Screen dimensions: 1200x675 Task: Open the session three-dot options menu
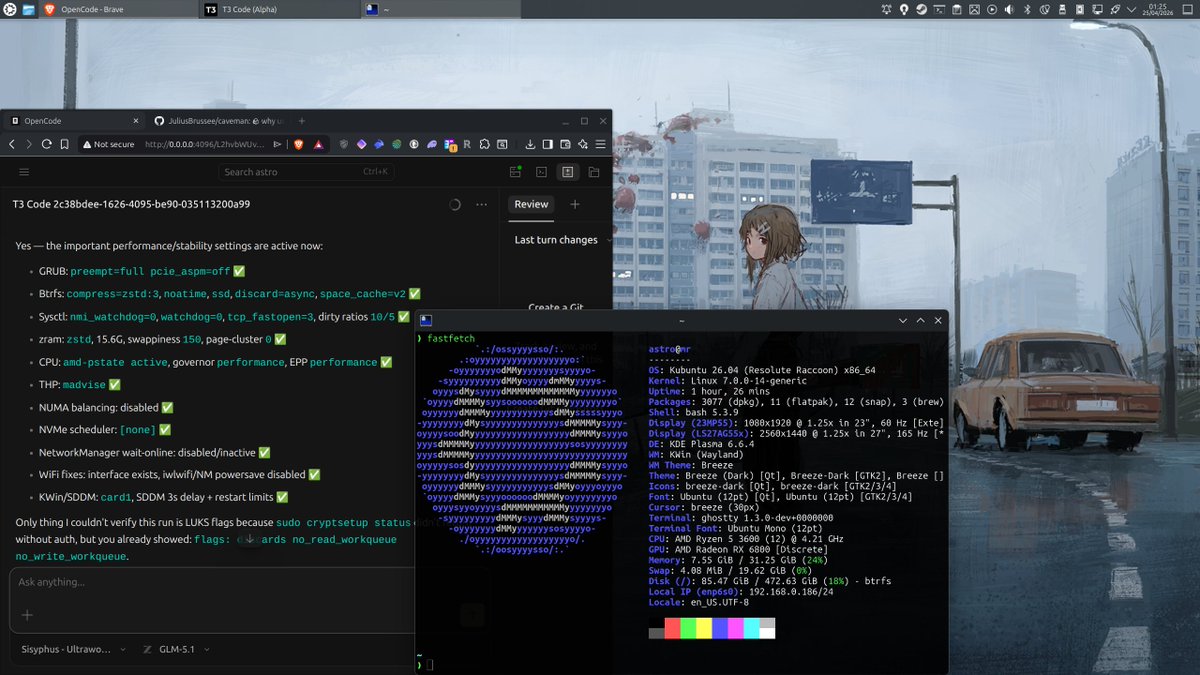point(482,204)
